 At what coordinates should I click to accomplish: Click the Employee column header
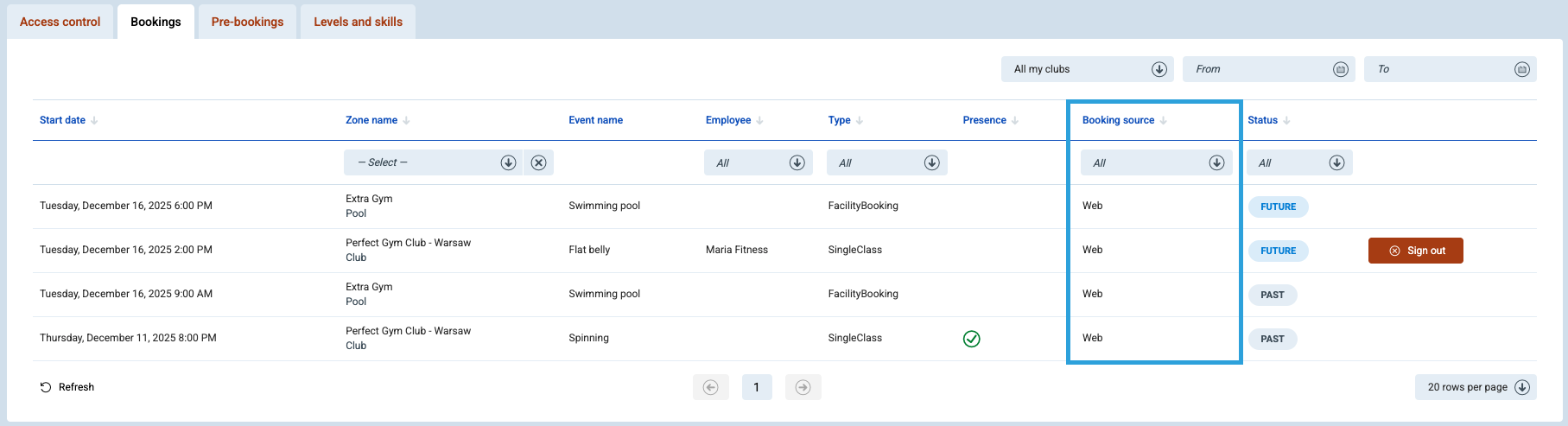tap(728, 120)
